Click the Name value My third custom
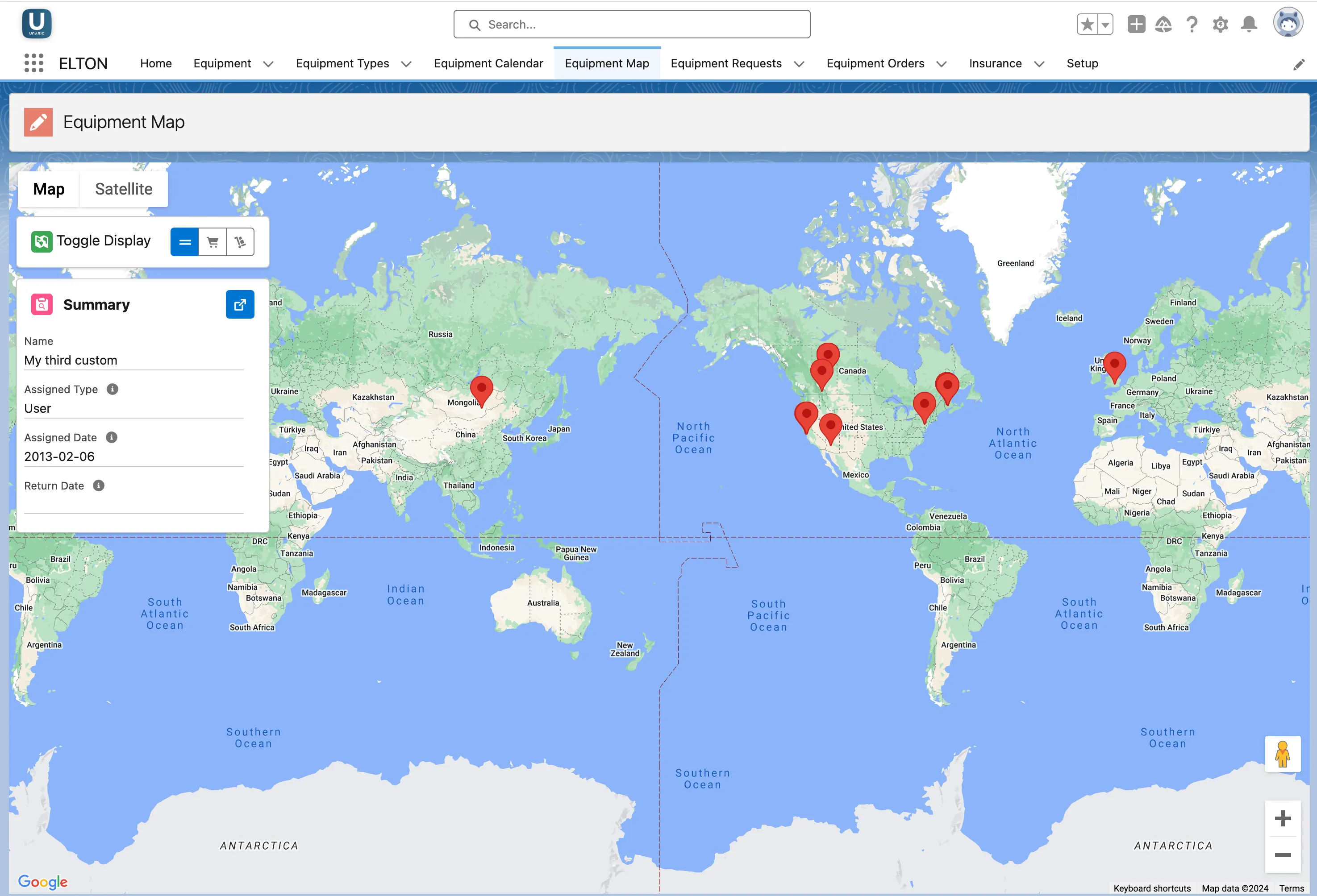The height and width of the screenshot is (896, 1317). (x=71, y=360)
